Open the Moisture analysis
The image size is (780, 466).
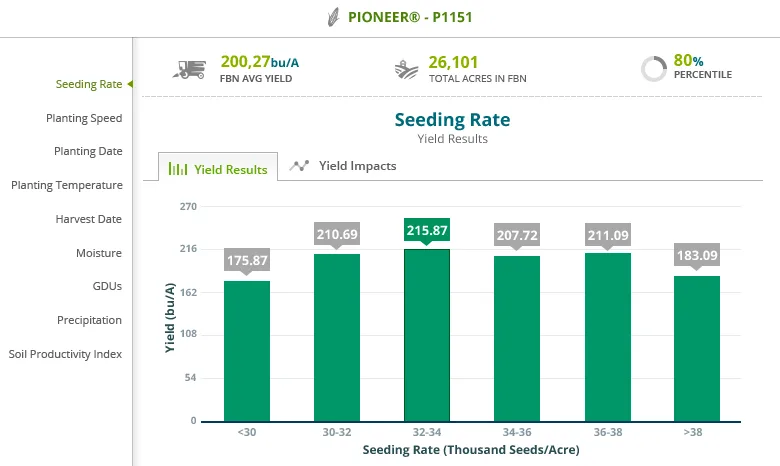click(98, 253)
